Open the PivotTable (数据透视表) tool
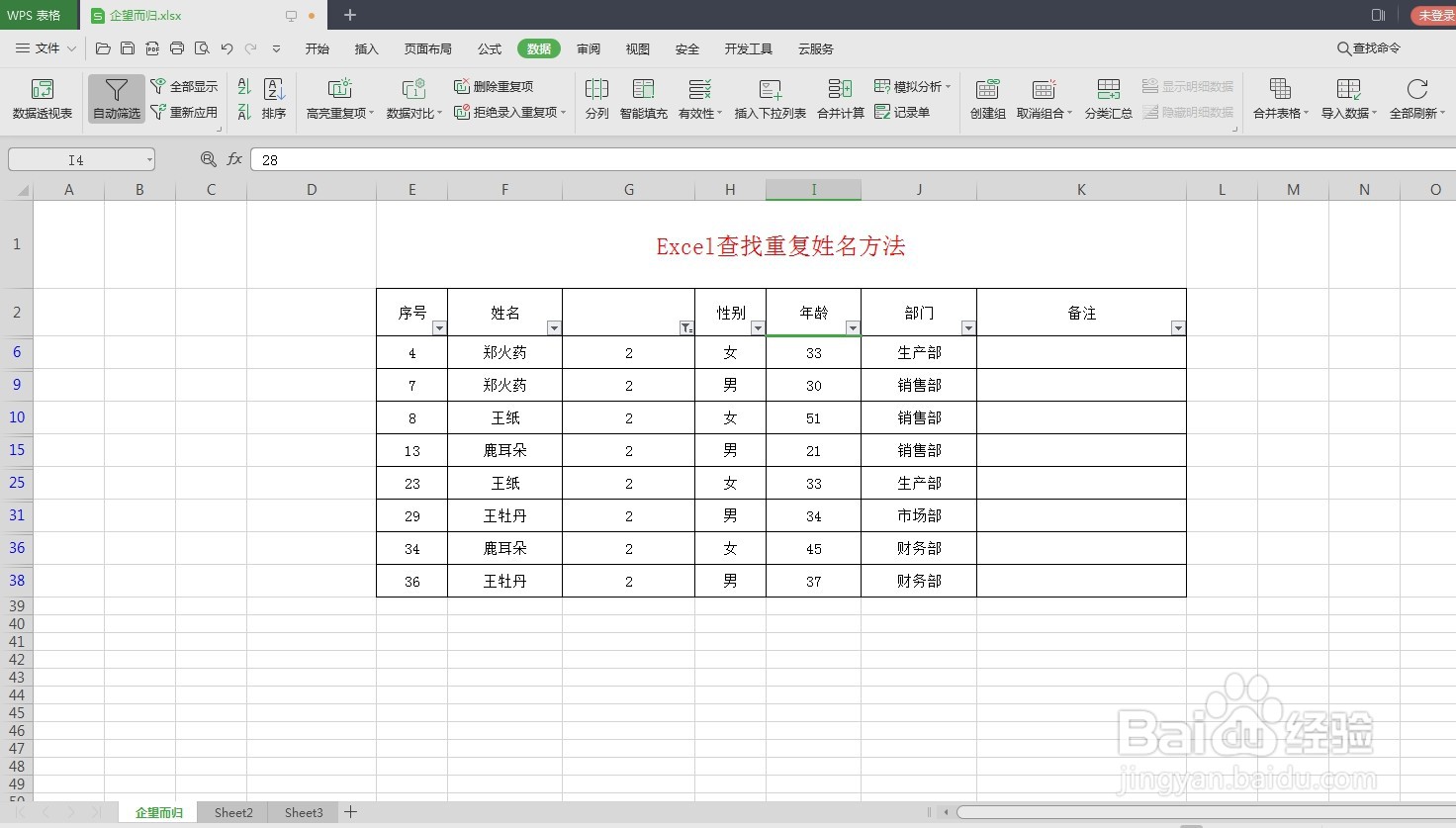1456x828 pixels. pos(43,100)
